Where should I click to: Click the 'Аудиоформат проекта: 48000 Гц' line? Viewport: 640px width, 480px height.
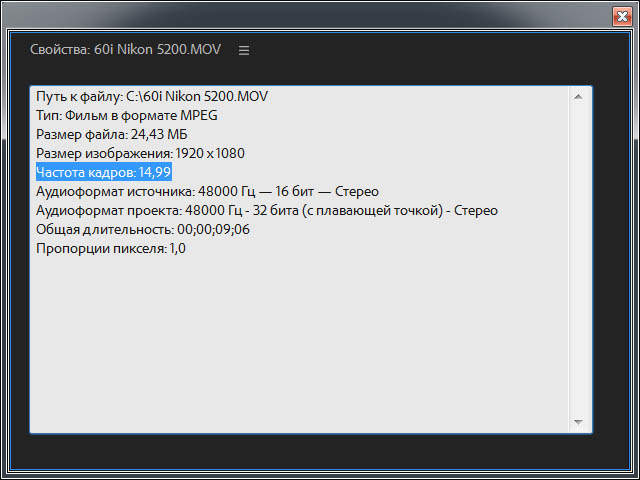click(267, 211)
